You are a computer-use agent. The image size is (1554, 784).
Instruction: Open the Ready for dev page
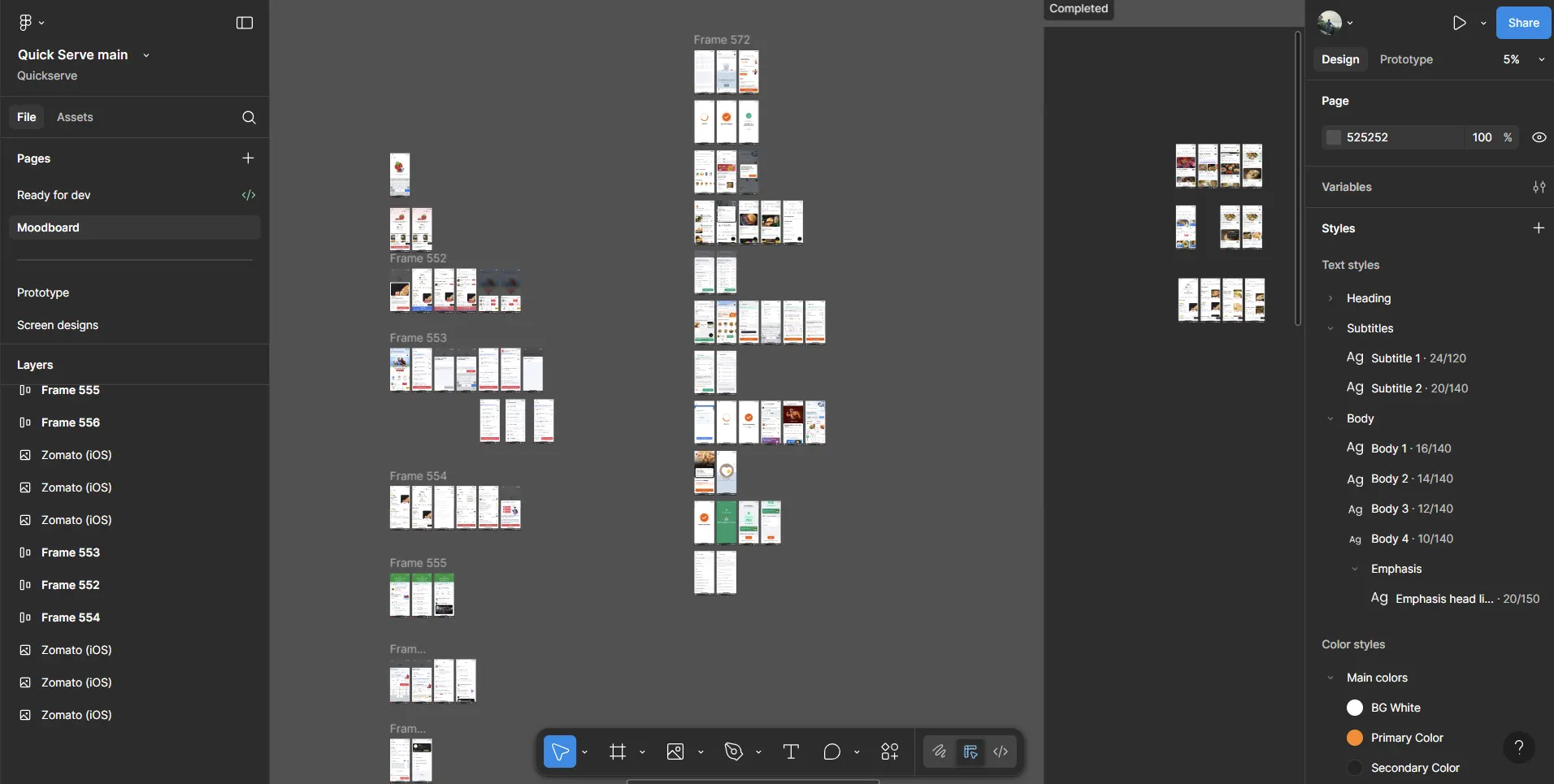pos(54,195)
